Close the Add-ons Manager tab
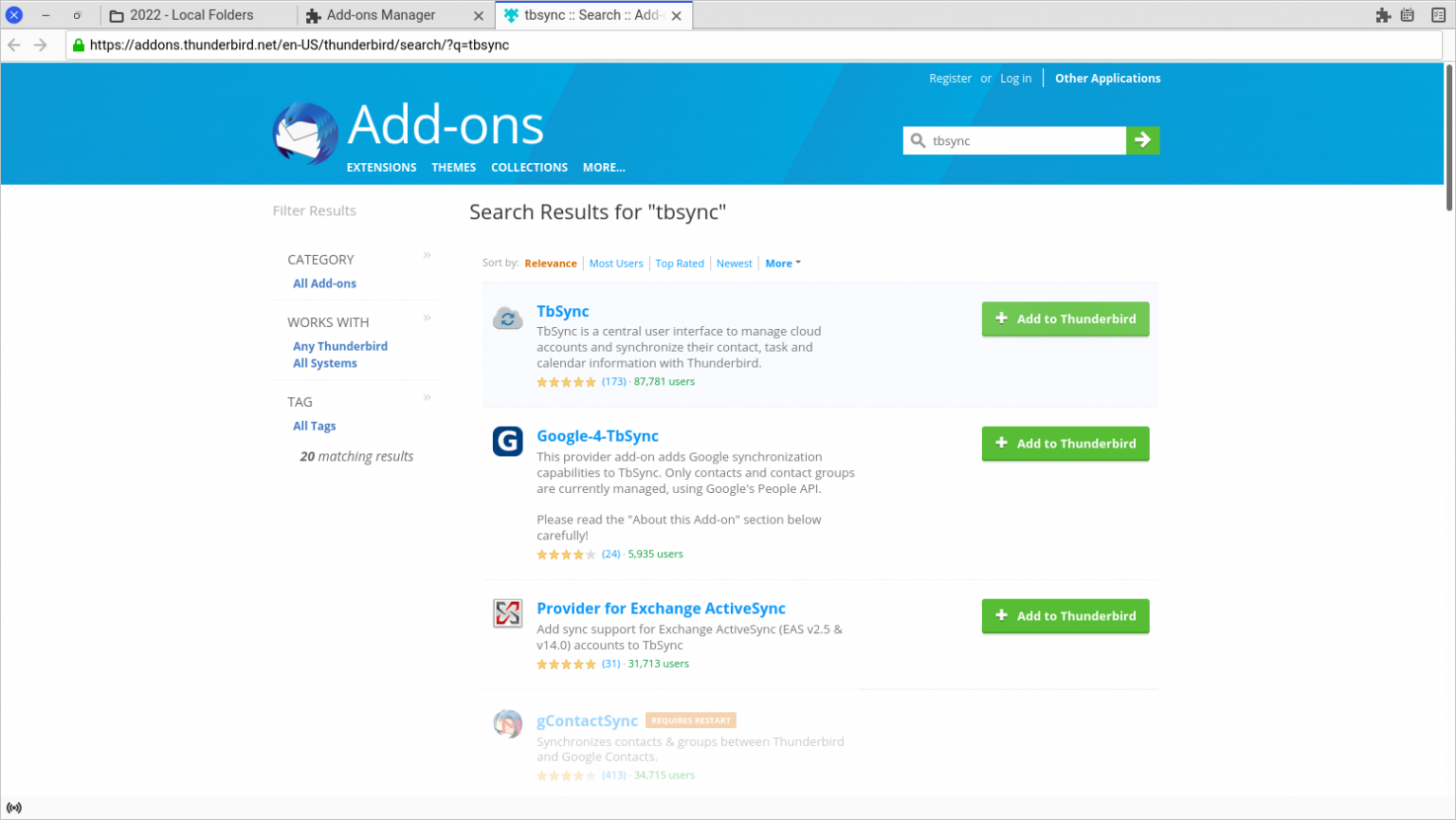This screenshot has width=1456, height=820. coord(478,15)
